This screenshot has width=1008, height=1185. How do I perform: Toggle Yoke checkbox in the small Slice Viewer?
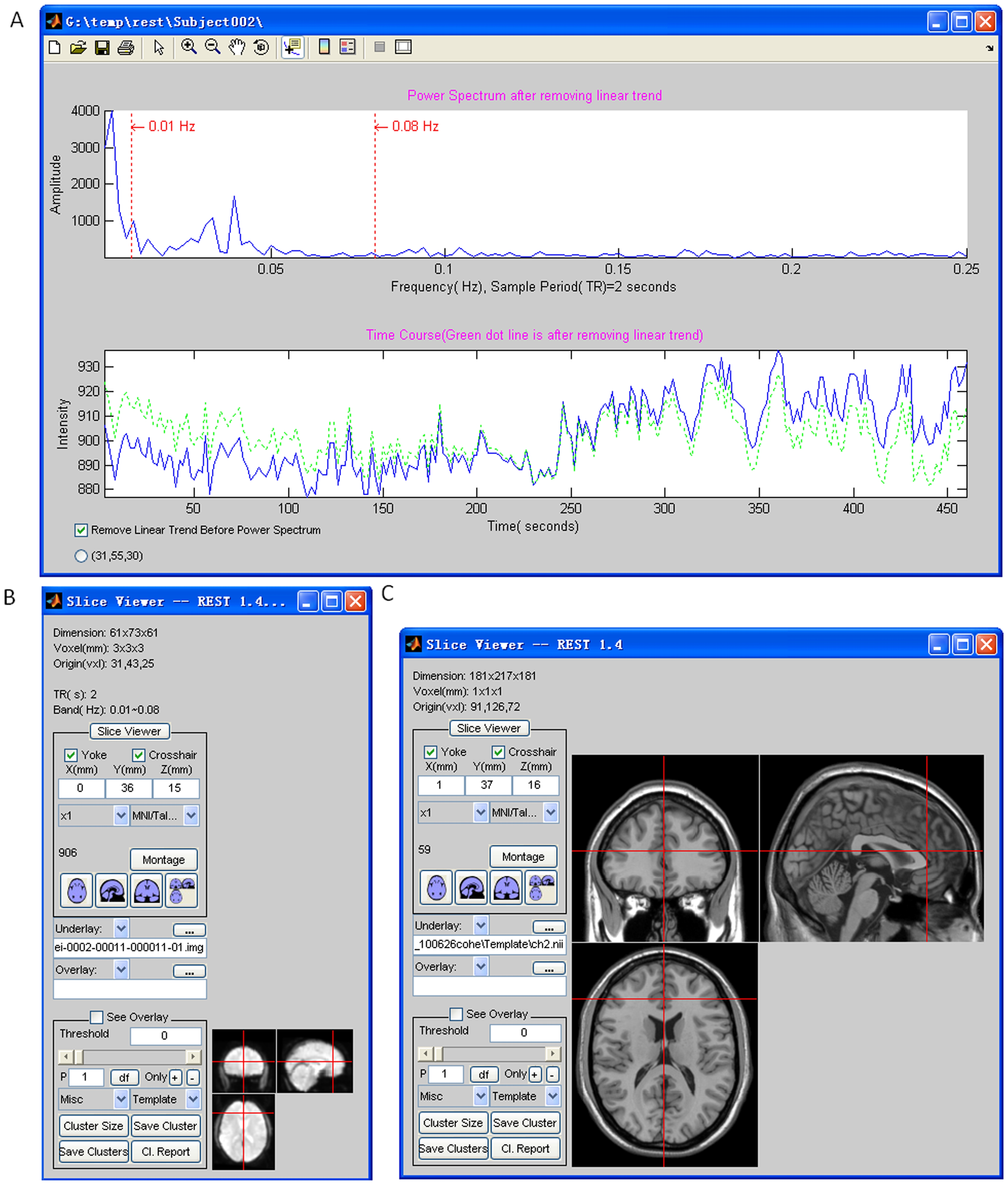(x=71, y=755)
